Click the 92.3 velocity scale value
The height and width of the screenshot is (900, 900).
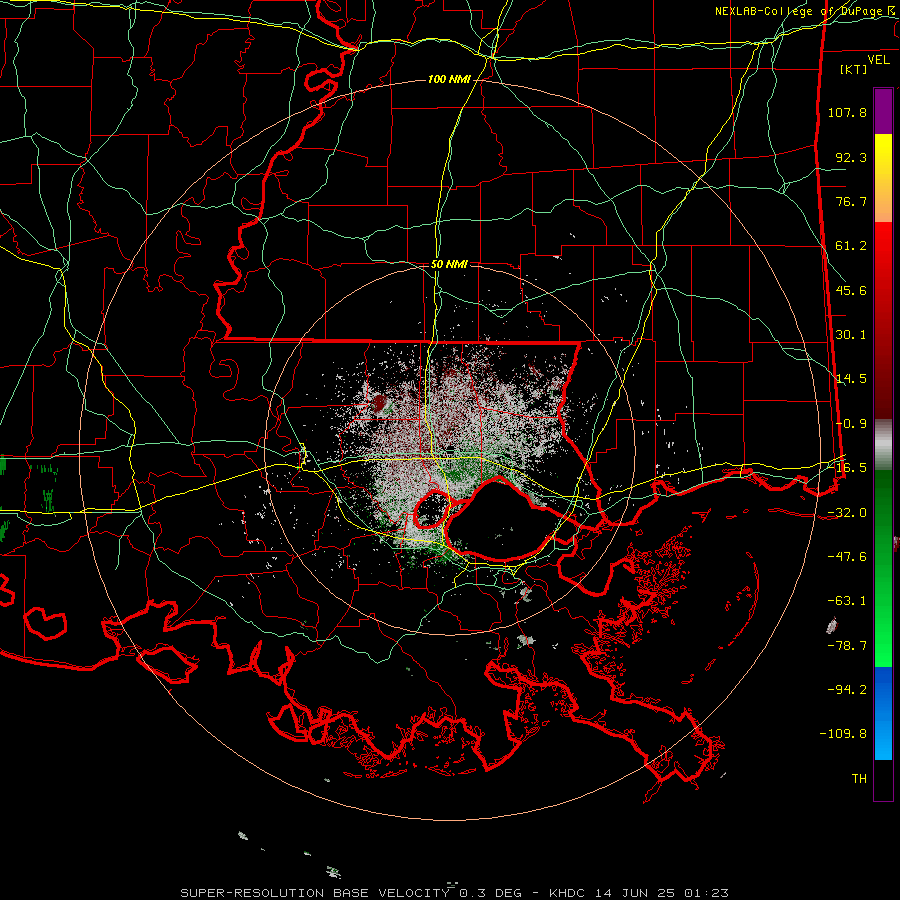point(851,157)
